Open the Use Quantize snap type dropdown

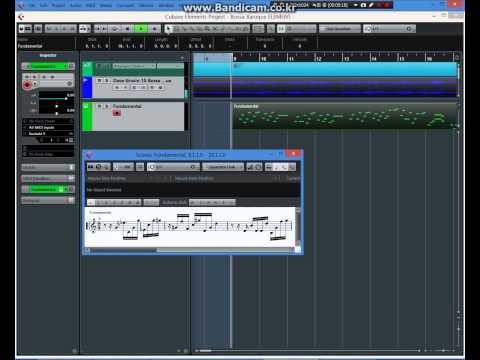pyautogui.click(x=339, y=29)
